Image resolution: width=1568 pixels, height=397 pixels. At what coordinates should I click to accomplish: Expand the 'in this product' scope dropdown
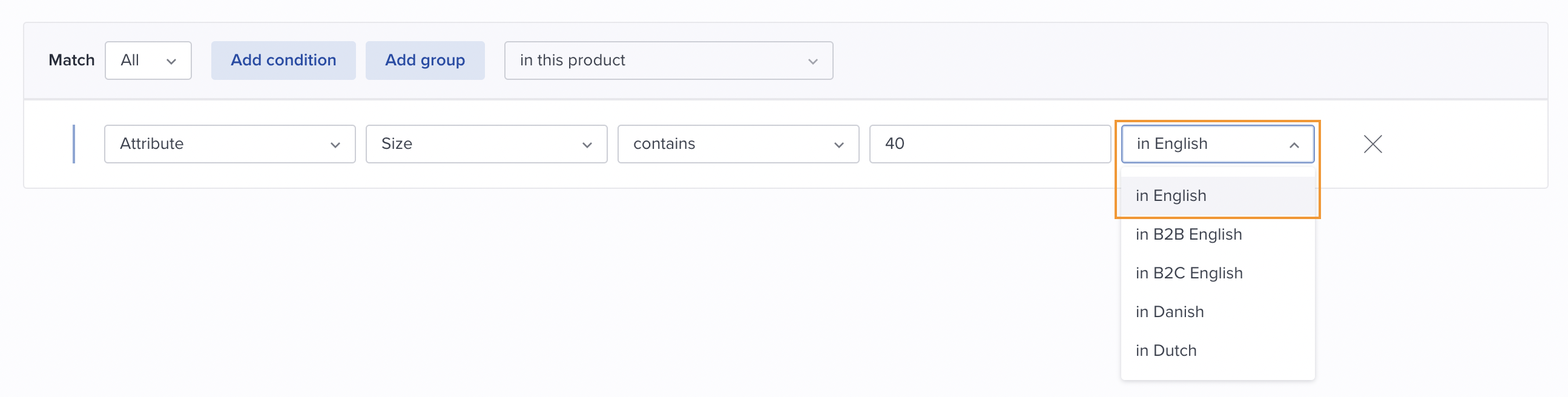point(668,61)
